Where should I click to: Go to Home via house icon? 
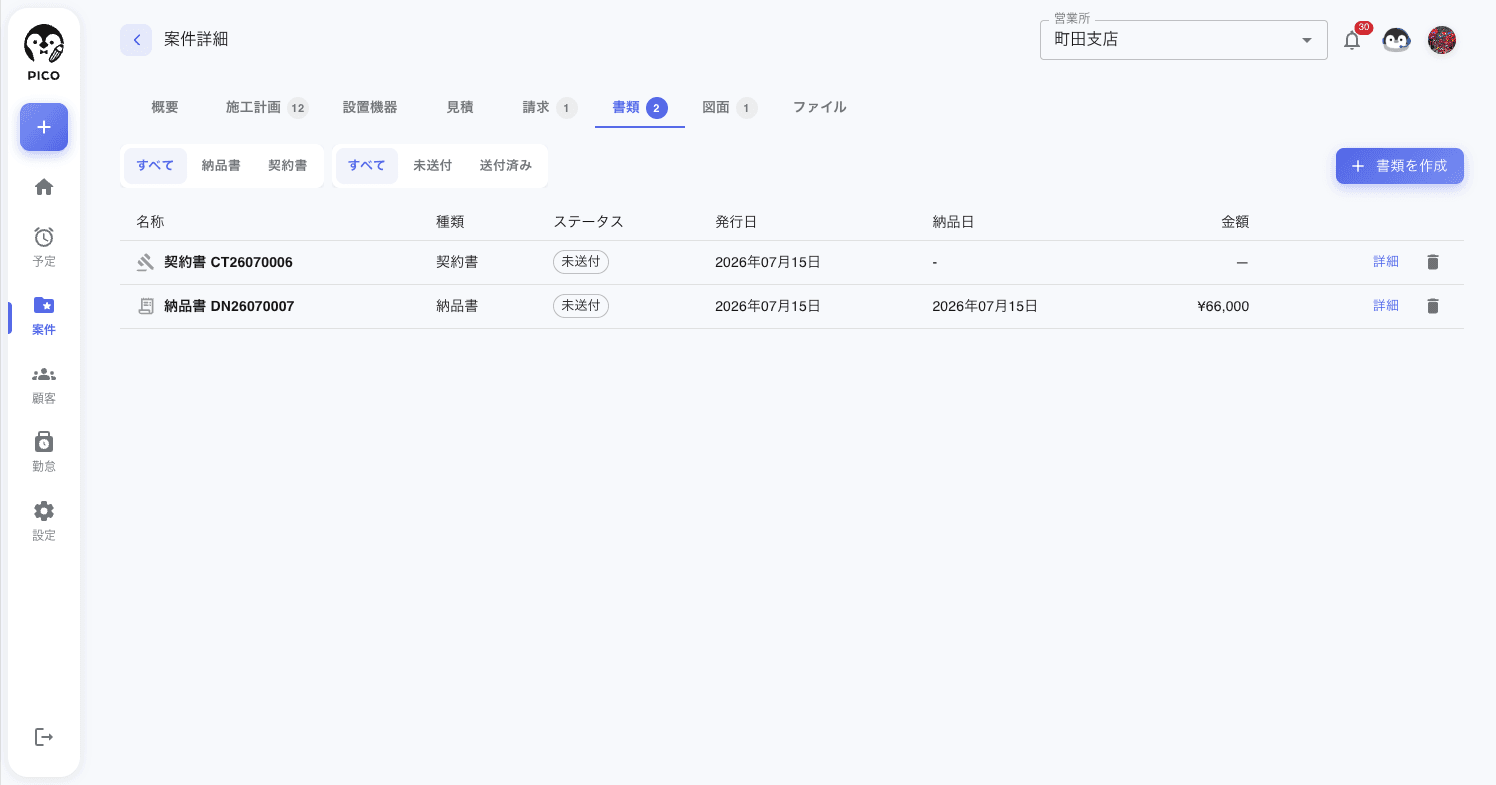(44, 187)
